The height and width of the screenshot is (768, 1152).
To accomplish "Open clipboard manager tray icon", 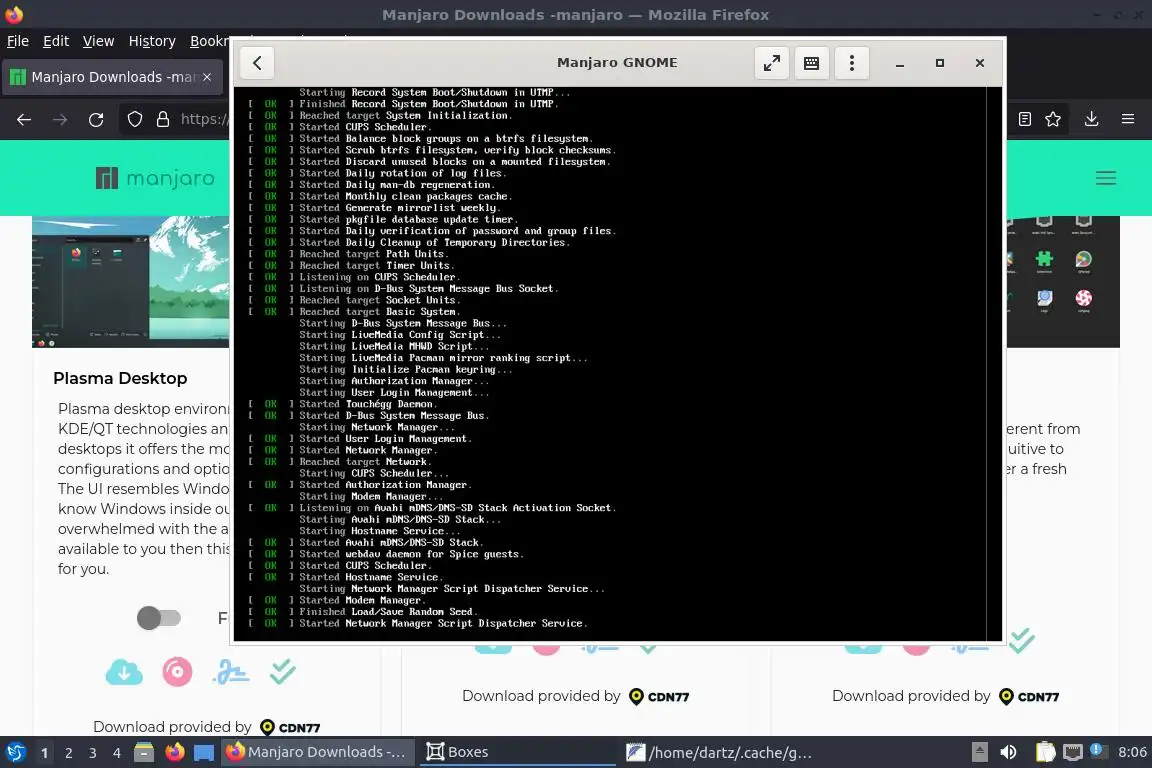I will pos(1045,753).
